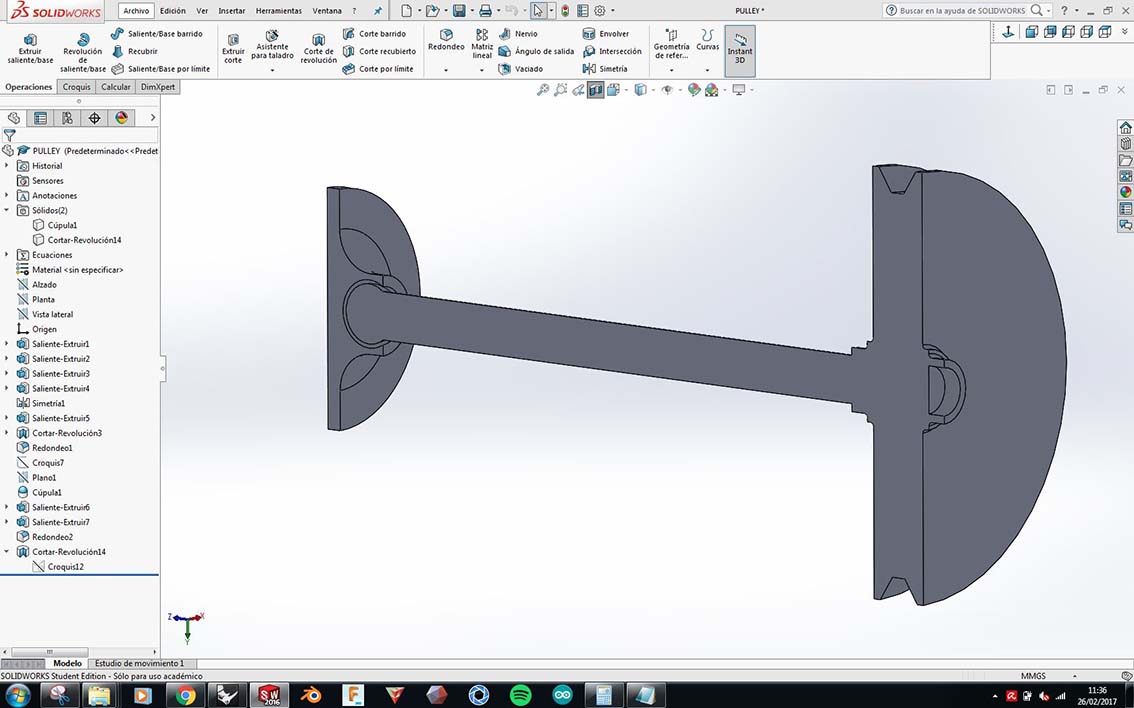1134x708 pixels.
Task: Click edit appearance color sphere icon
Action: [694, 90]
